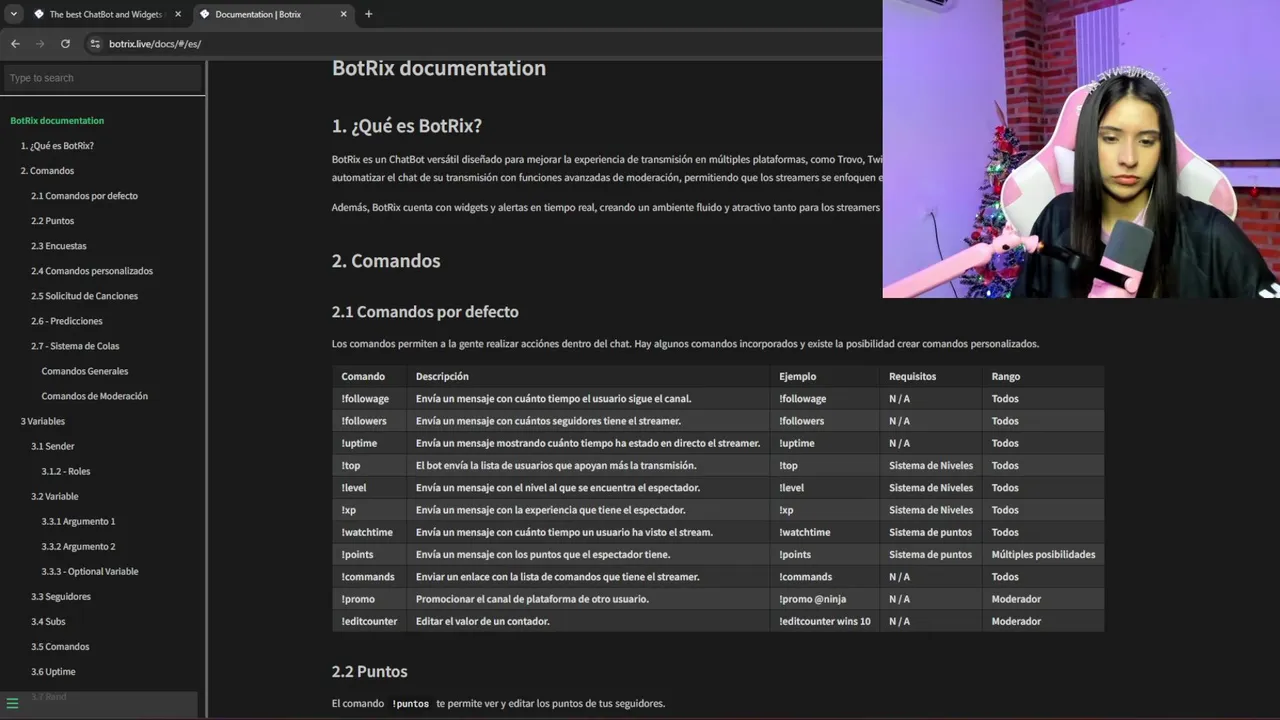This screenshot has width=1280, height=720.
Task: Open 3.4 Subs sidebar link
Action: [48, 621]
